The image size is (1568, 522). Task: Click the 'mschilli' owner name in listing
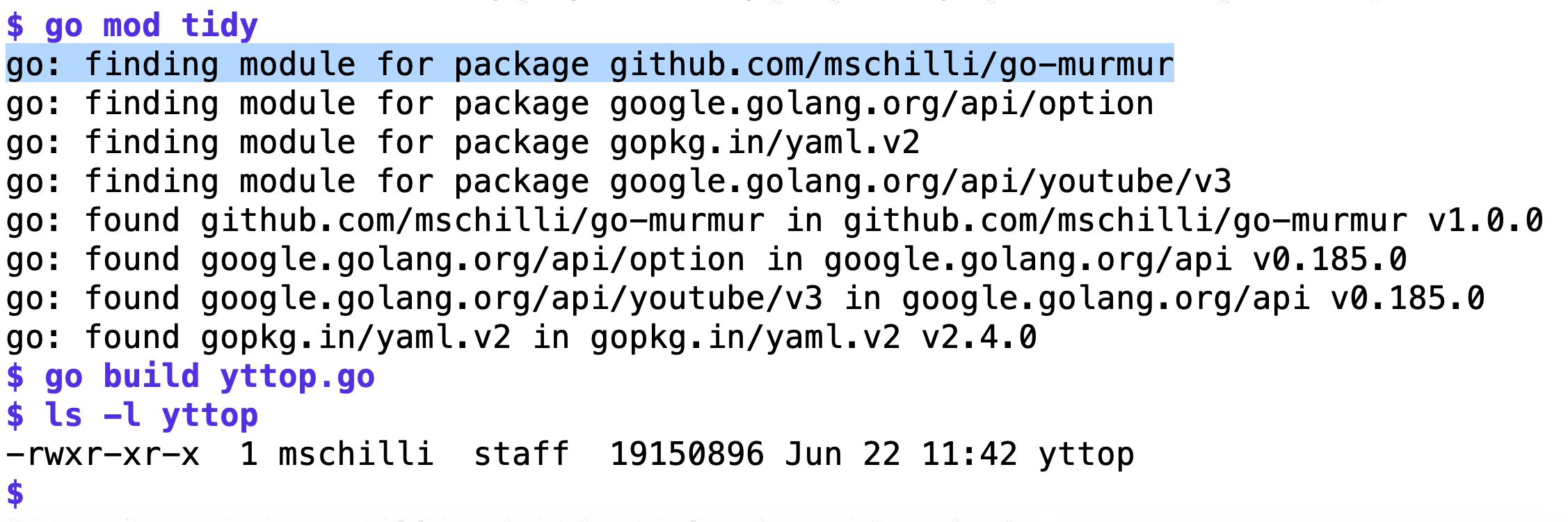(356, 454)
